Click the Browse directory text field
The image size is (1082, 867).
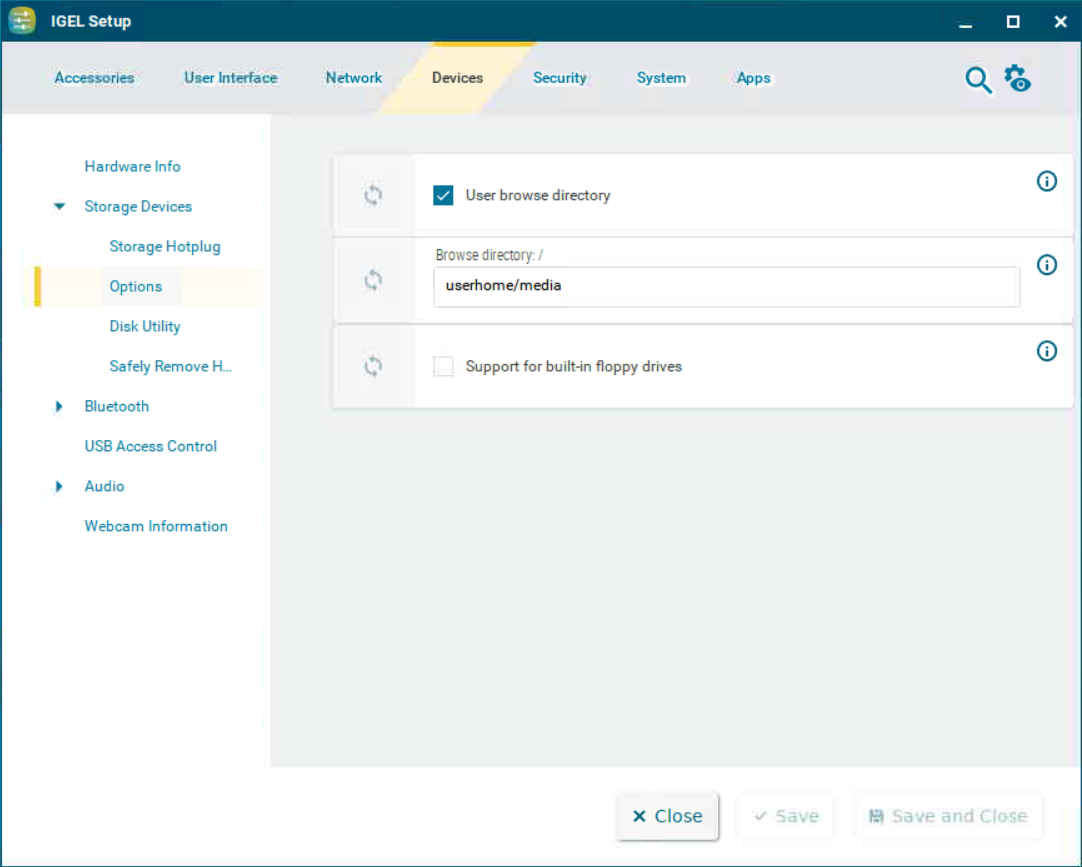point(726,286)
